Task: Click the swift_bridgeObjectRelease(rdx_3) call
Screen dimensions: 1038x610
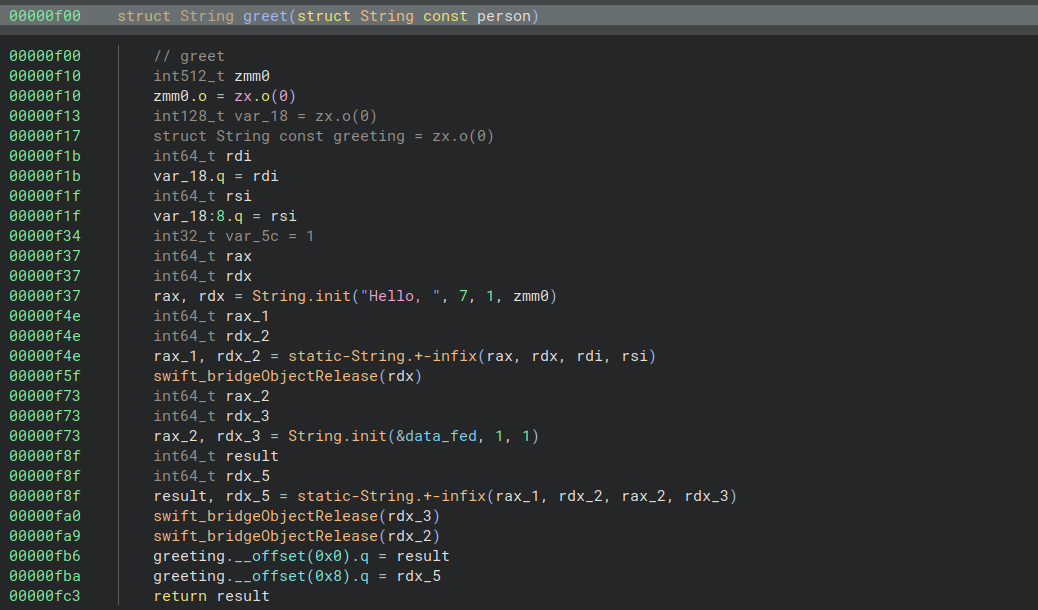Action: coord(296,516)
